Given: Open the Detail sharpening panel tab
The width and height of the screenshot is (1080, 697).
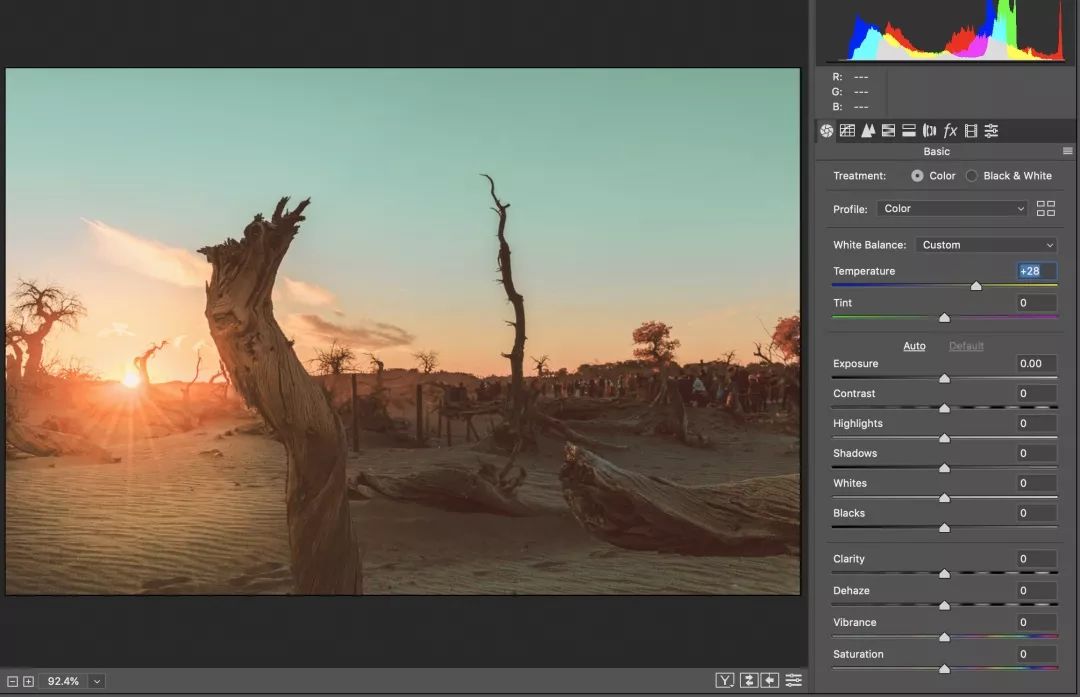Looking at the screenshot, I should [868, 131].
